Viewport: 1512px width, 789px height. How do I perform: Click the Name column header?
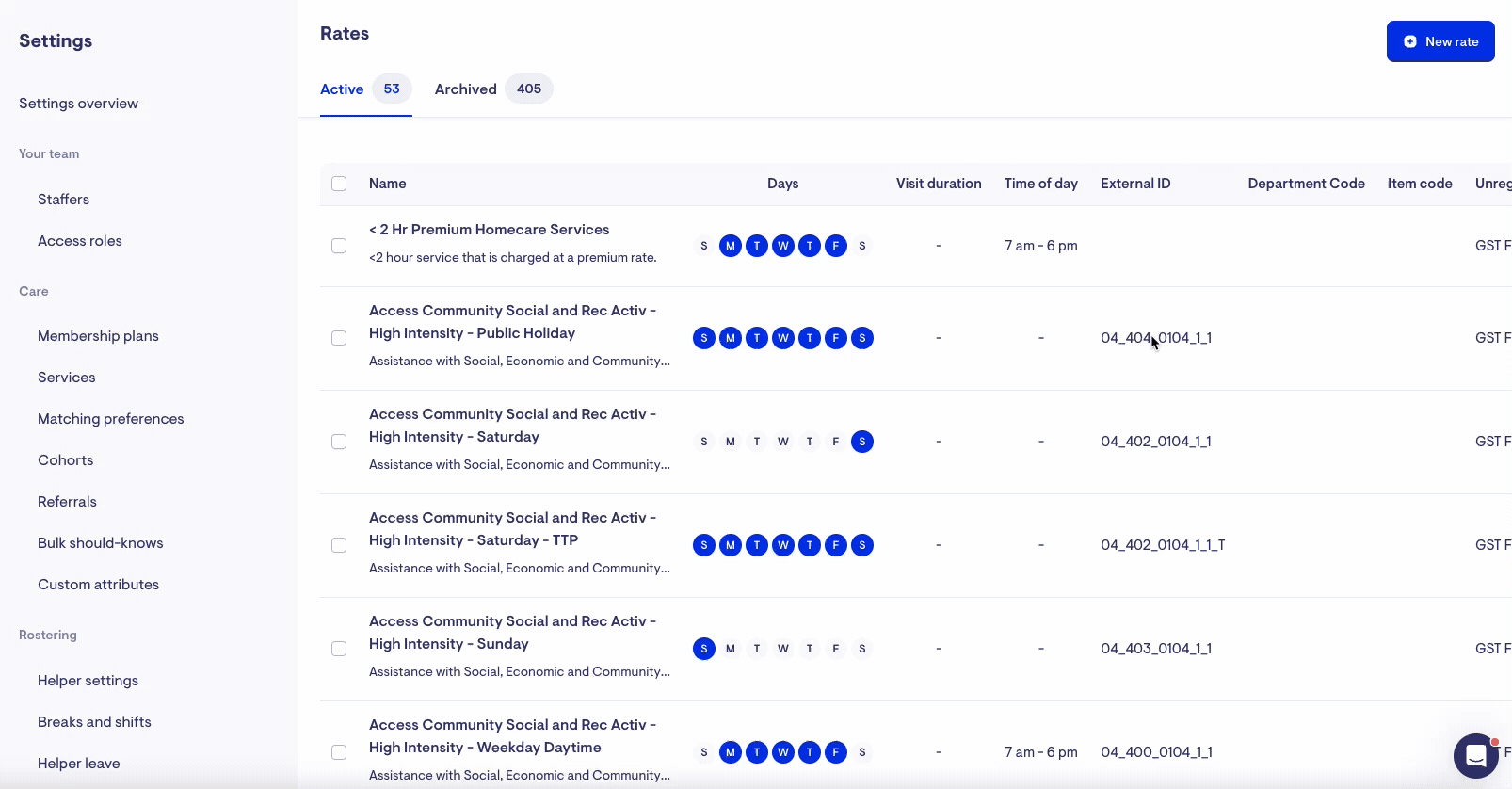[387, 184]
